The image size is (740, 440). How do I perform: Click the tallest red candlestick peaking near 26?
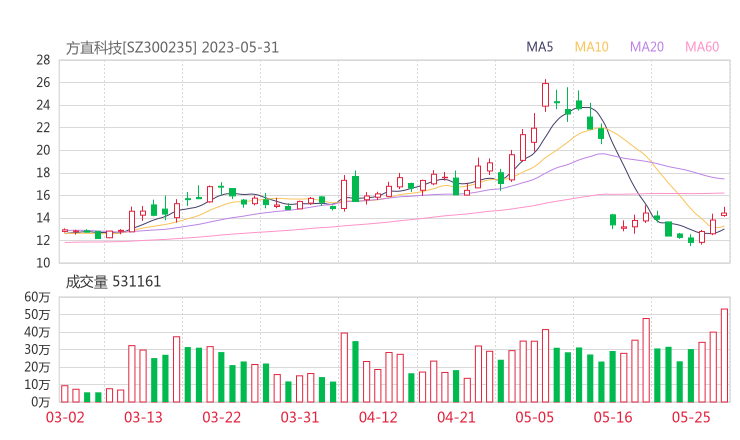tap(546, 95)
